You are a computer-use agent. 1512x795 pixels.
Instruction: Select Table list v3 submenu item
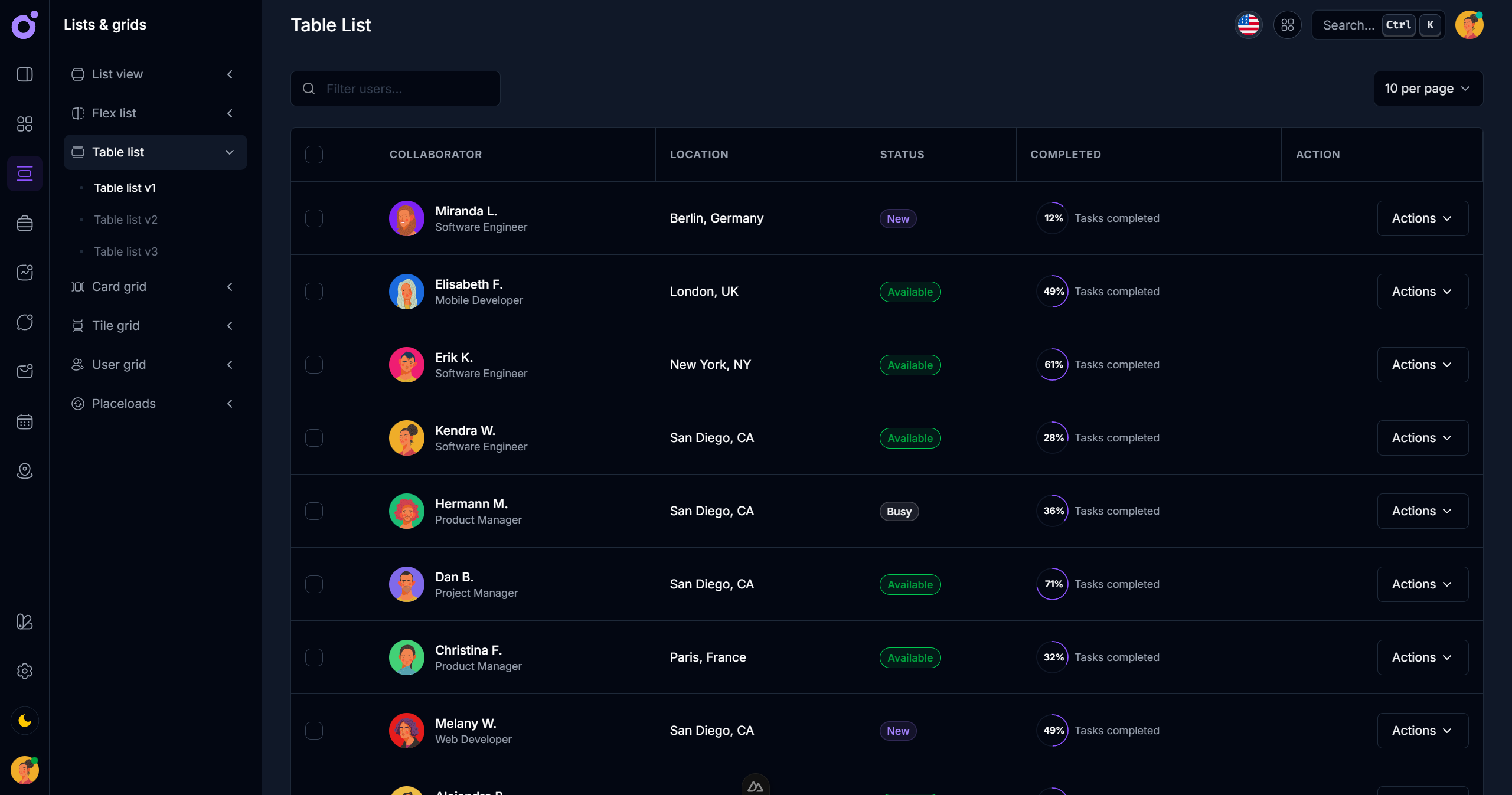(126, 251)
